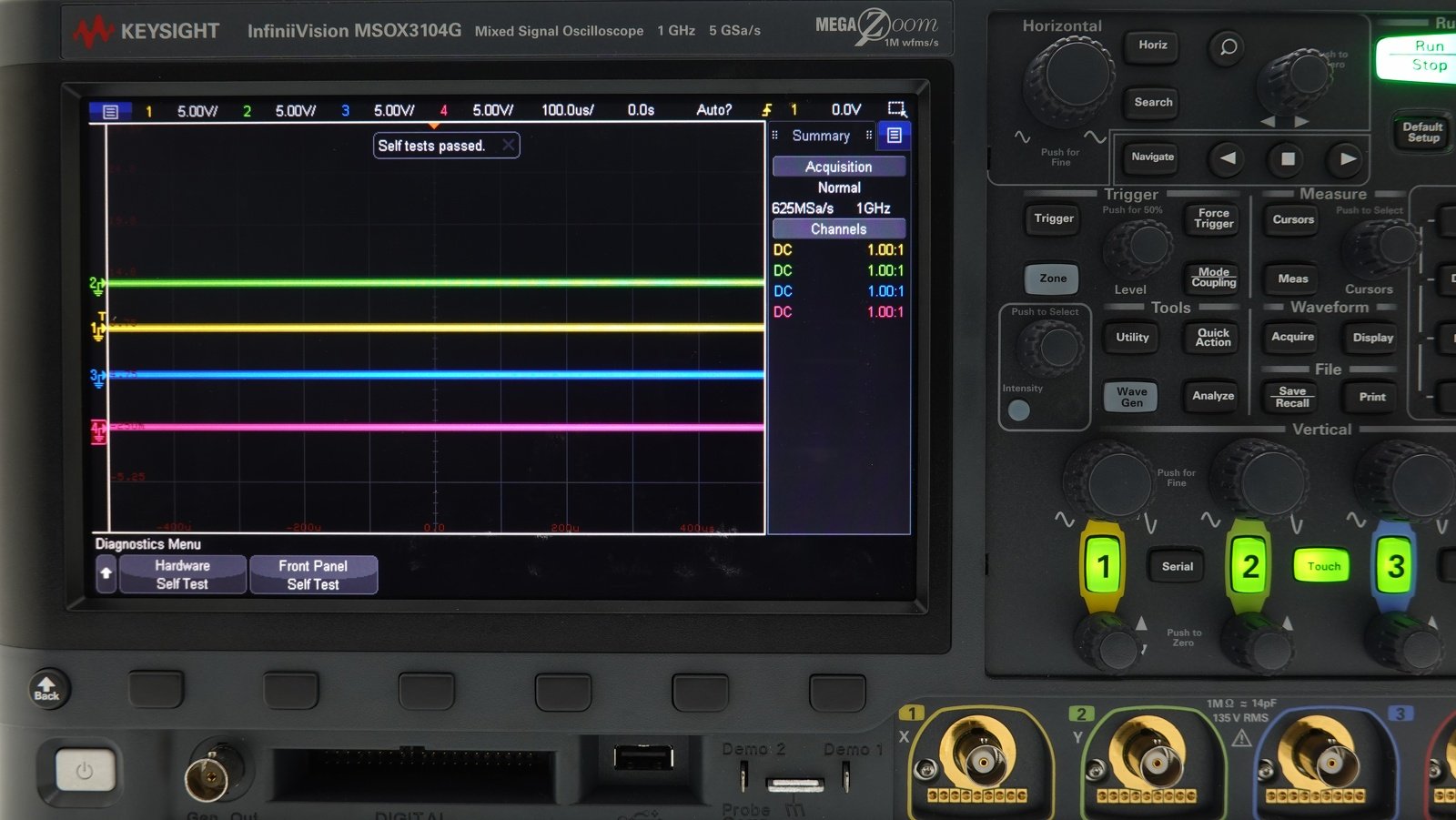
Task: Click the Back key below the screen
Action: click(47, 689)
